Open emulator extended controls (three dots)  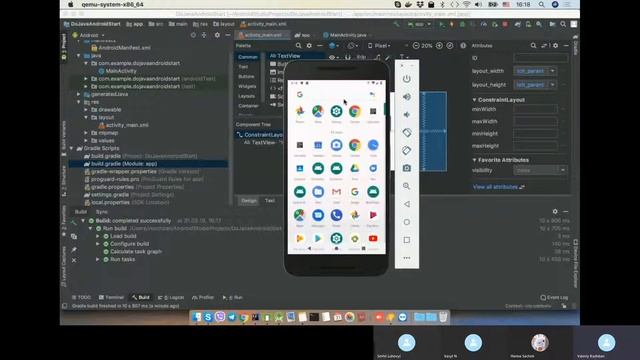[407, 258]
